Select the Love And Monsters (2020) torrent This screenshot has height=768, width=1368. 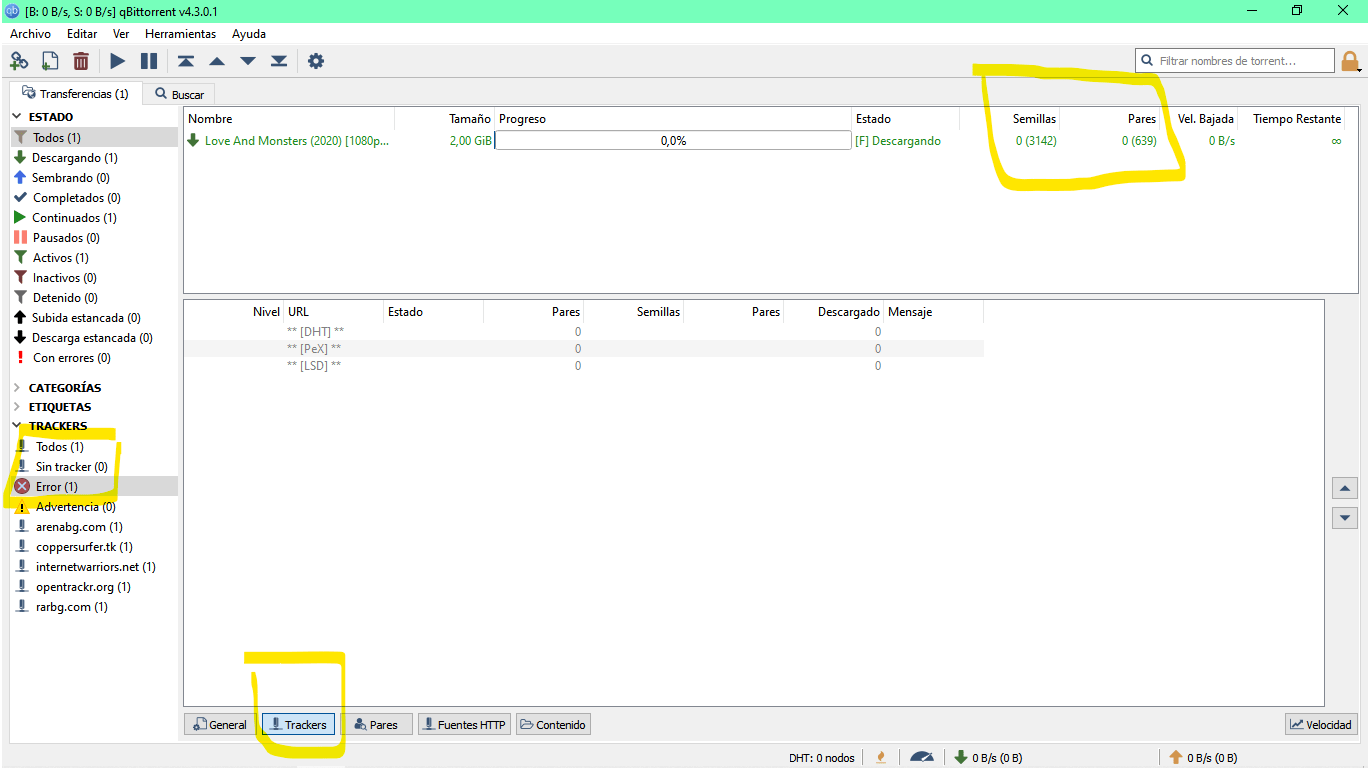(296, 141)
